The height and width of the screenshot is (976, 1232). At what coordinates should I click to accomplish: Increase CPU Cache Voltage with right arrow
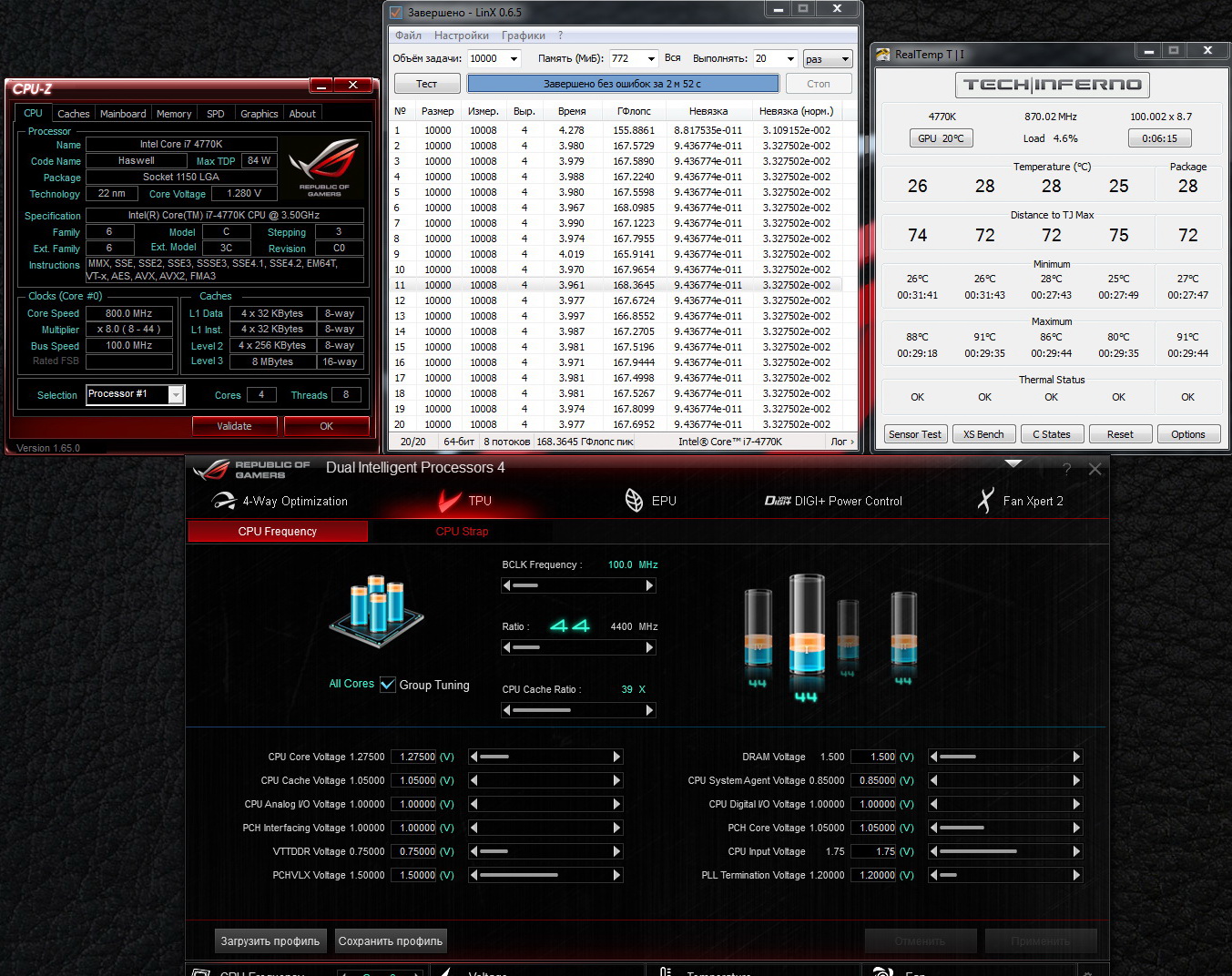[x=616, y=780]
